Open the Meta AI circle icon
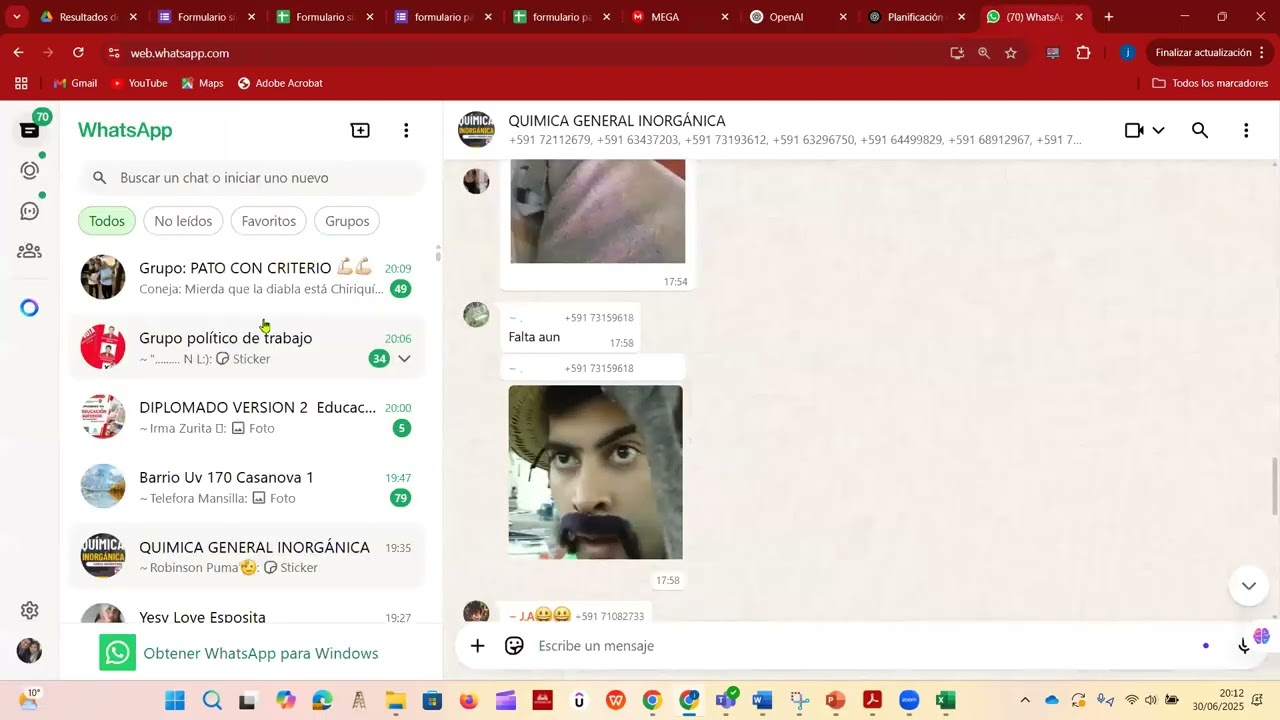Viewport: 1280px width, 720px height. pyautogui.click(x=30, y=308)
